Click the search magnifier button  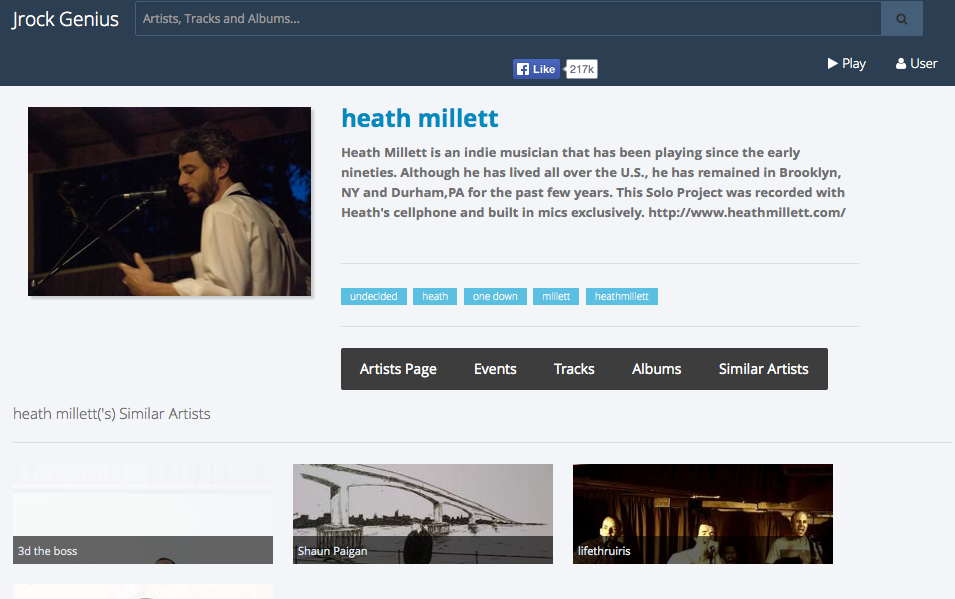click(x=901, y=19)
